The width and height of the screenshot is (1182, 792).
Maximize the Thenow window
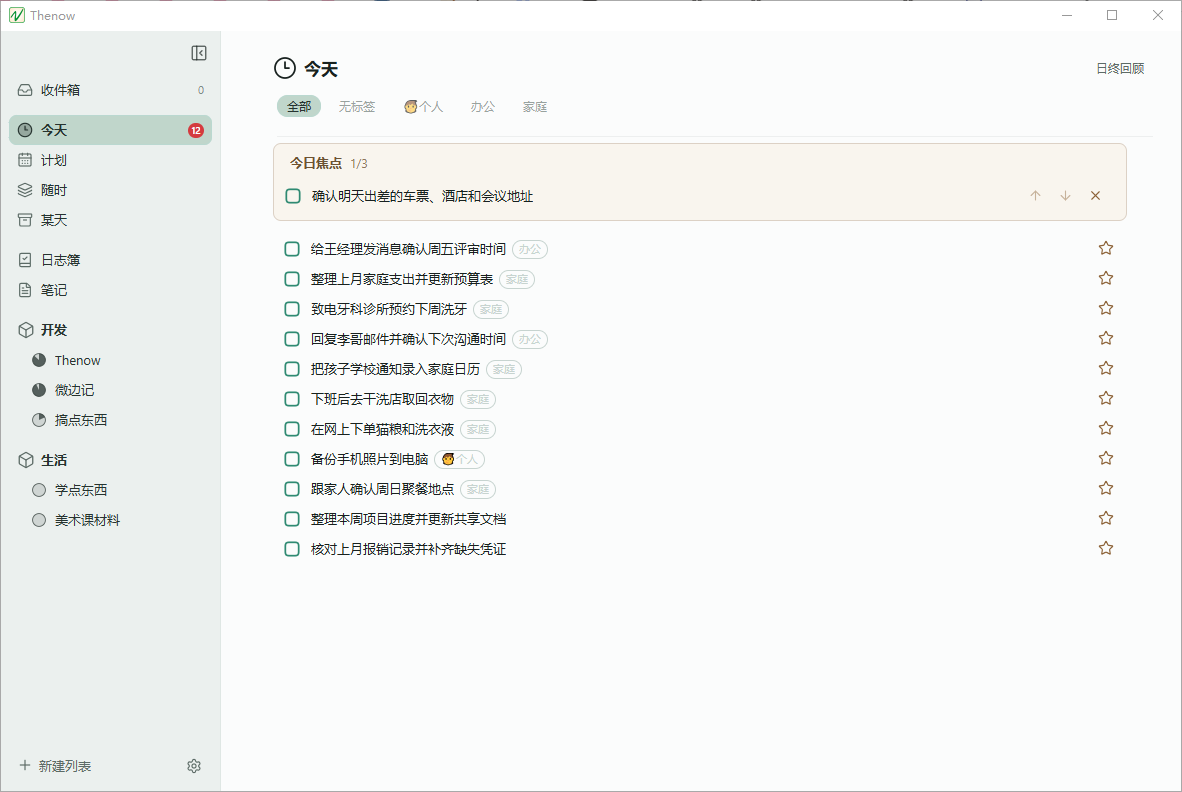coord(1112,15)
